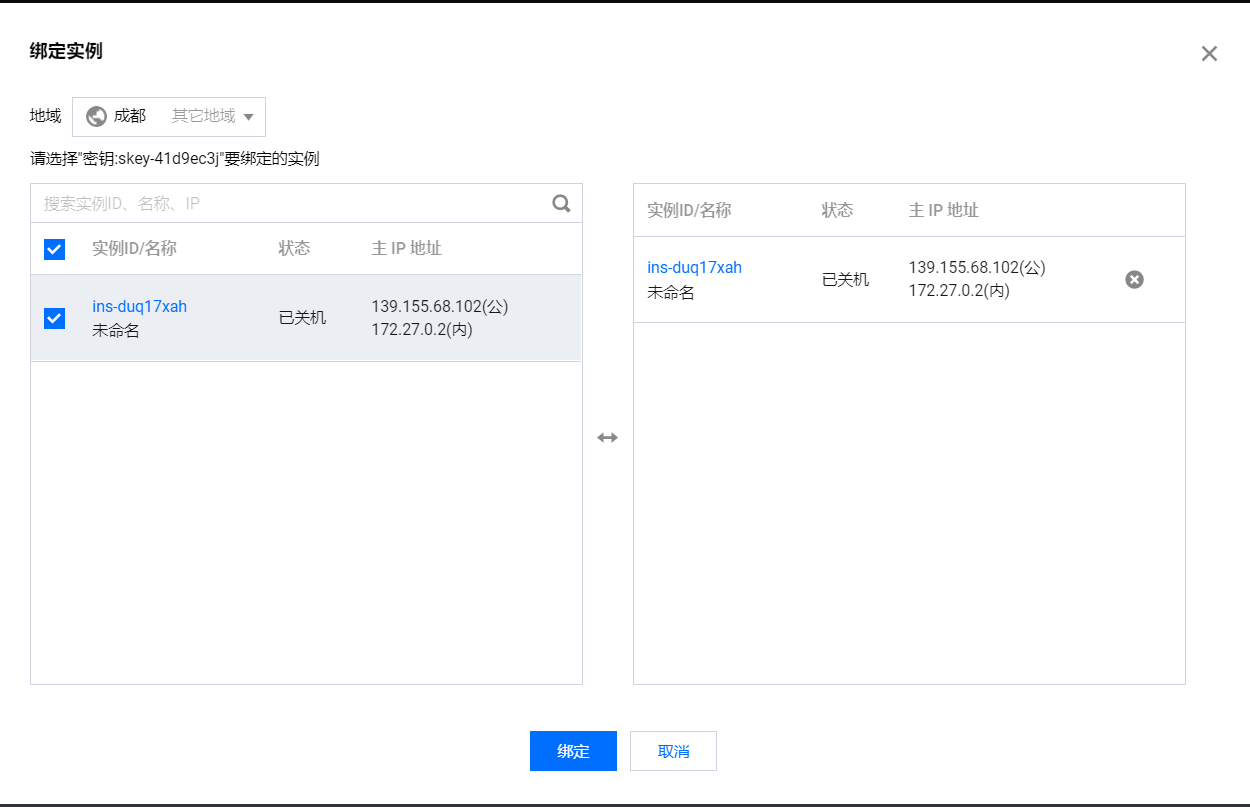Click 主 IP 地址 header in right list
1250x807 pixels.
pos(943,210)
